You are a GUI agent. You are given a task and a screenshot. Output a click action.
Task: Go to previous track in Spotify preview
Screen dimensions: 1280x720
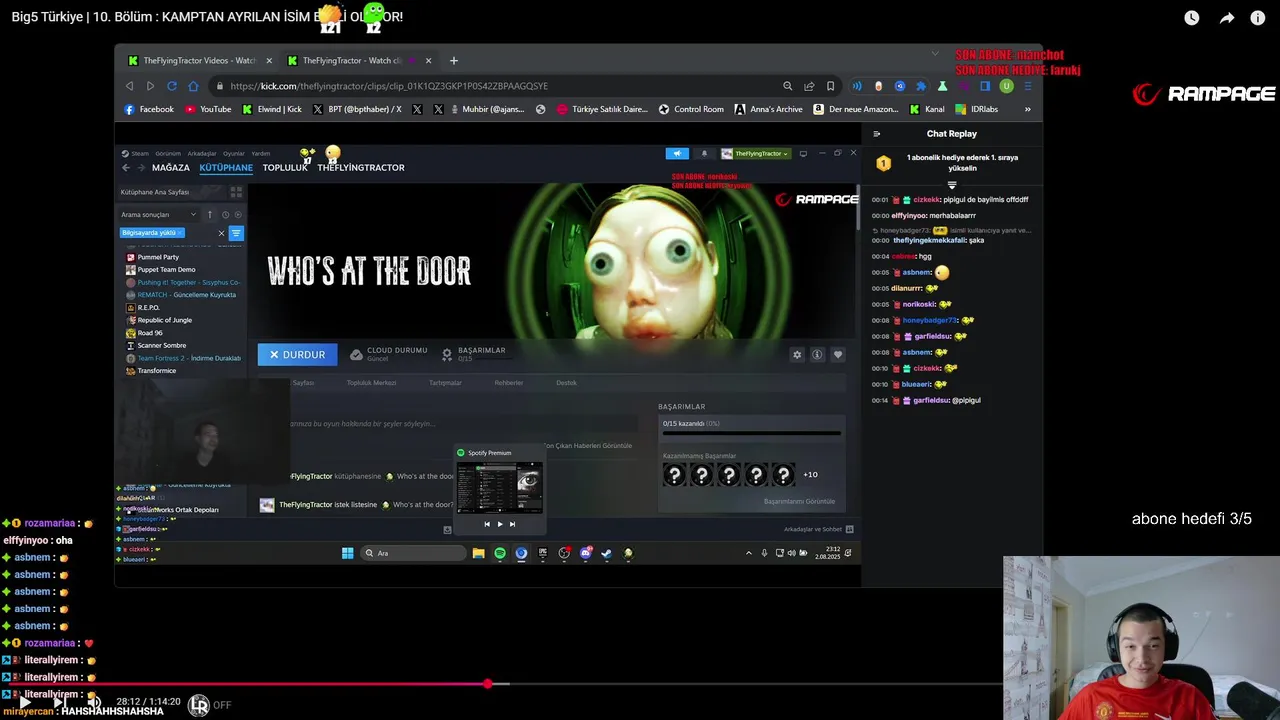click(x=487, y=524)
